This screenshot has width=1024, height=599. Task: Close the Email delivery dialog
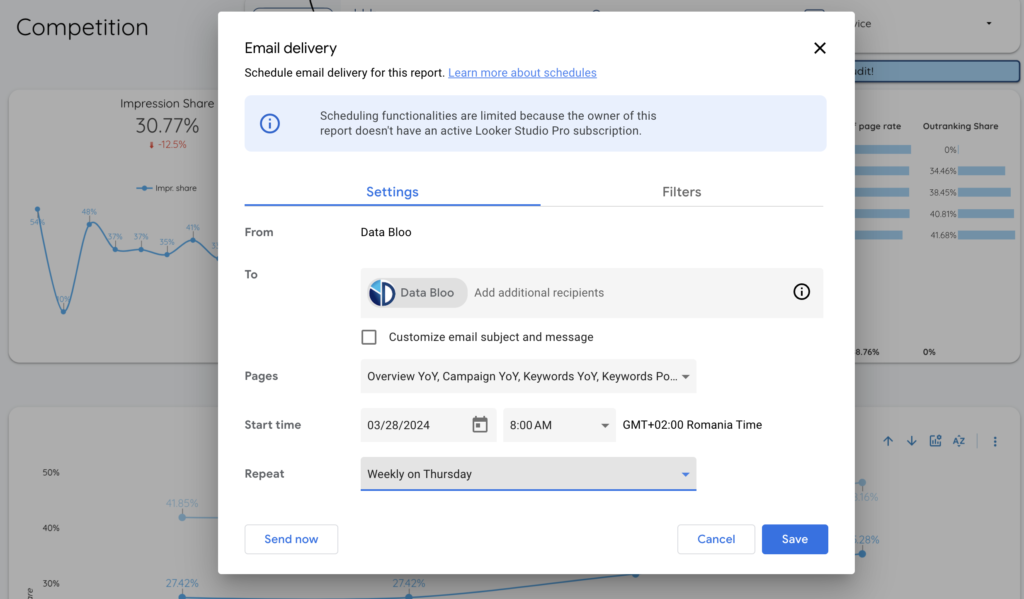click(x=819, y=47)
